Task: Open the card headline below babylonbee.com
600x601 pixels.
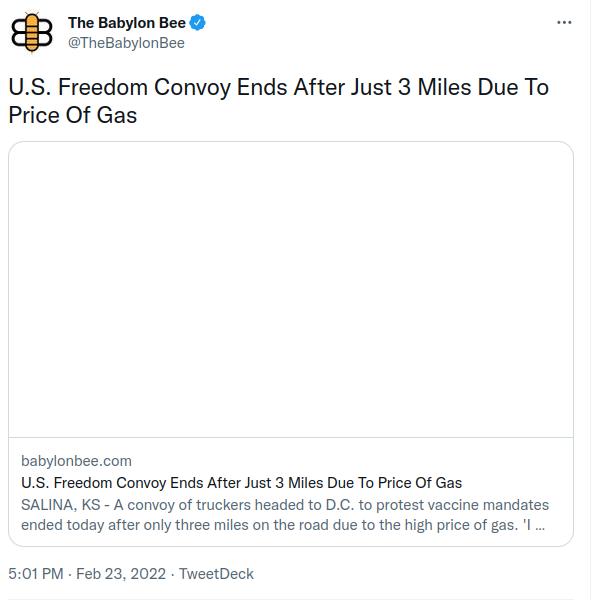Action: click(241, 483)
